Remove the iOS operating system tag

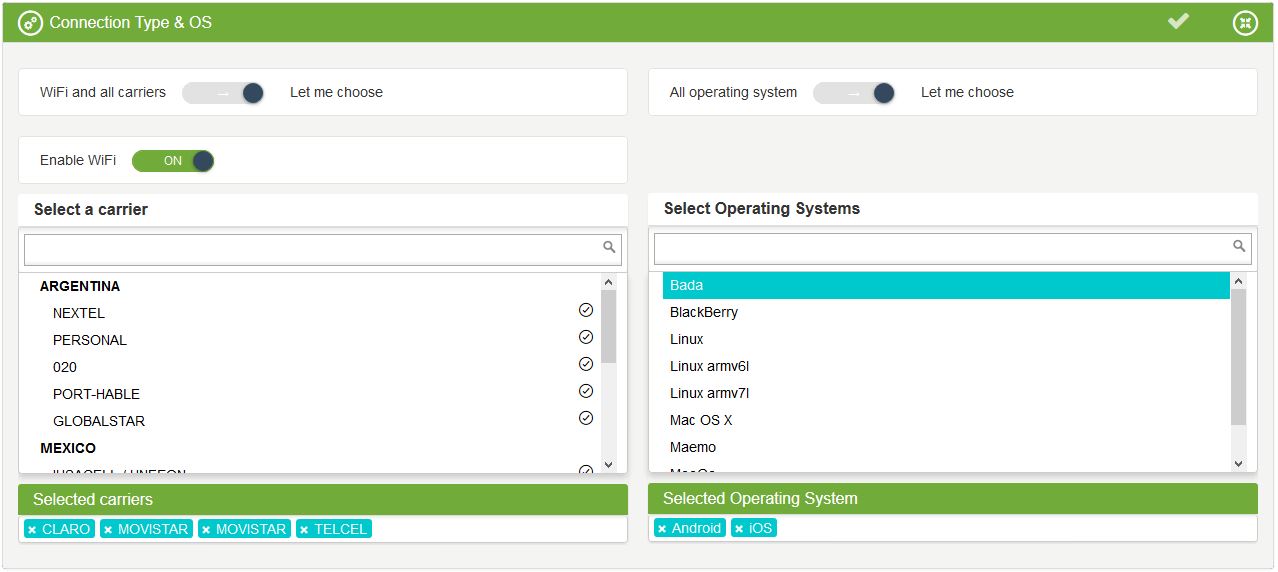739,528
